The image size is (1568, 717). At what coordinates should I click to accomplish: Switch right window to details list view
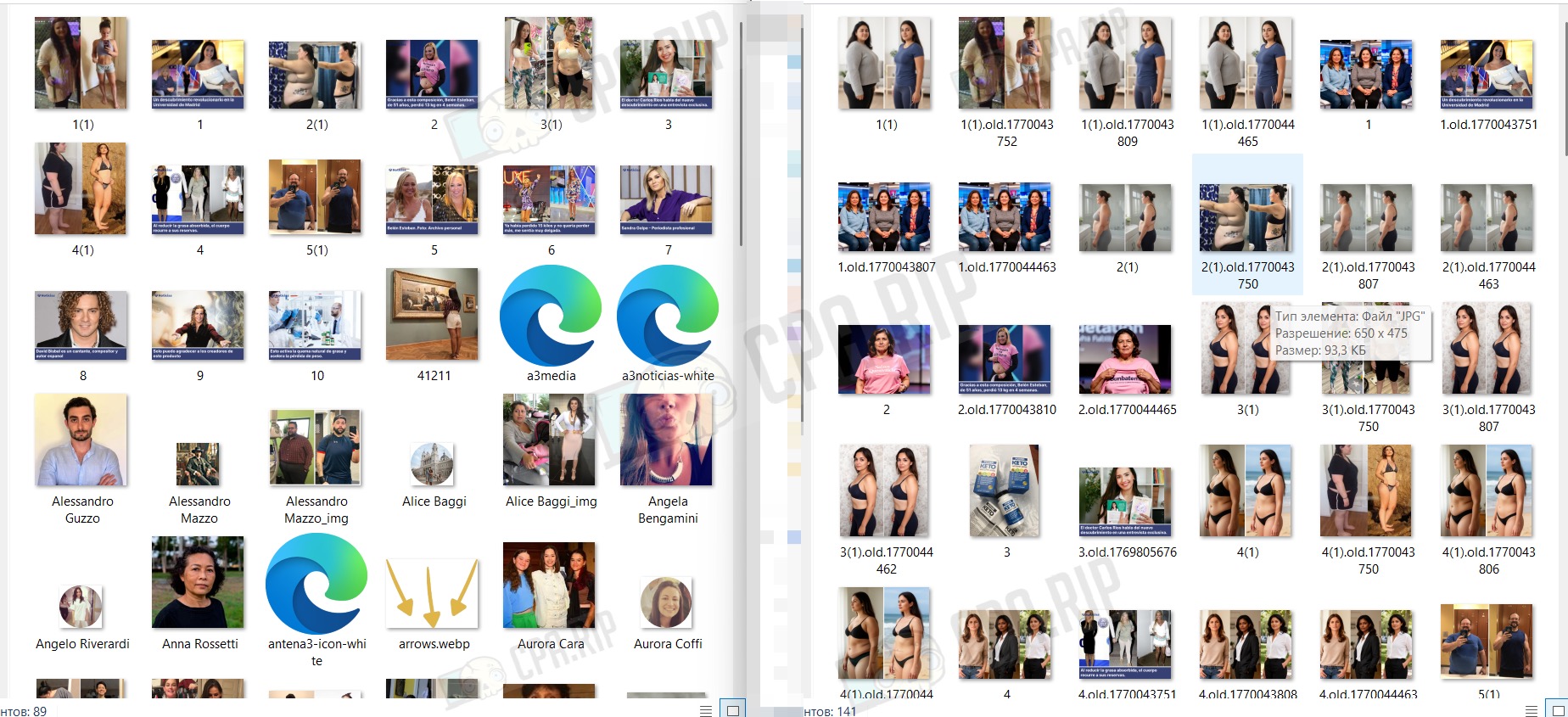tap(1532, 710)
